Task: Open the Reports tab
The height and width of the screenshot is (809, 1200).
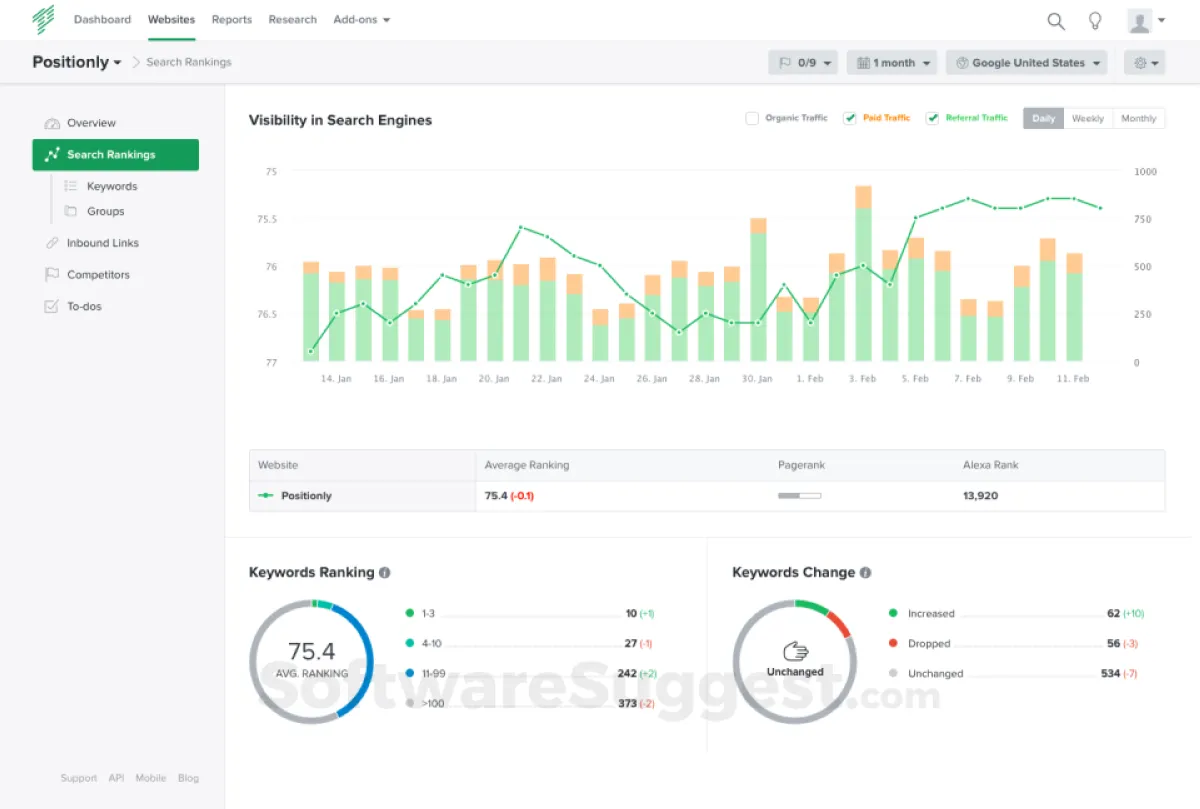Action: coord(232,19)
